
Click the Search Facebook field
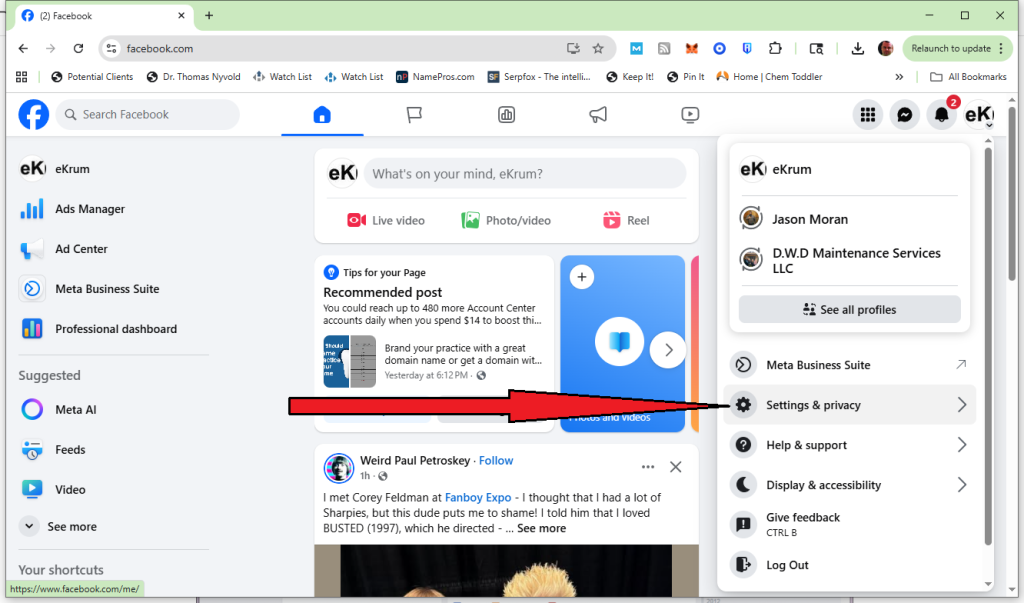pyautogui.click(x=150, y=115)
